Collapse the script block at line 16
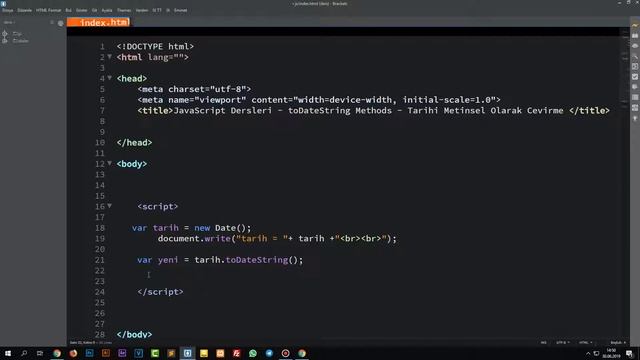Image resolution: width=640 pixels, height=360 pixels. (109, 206)
